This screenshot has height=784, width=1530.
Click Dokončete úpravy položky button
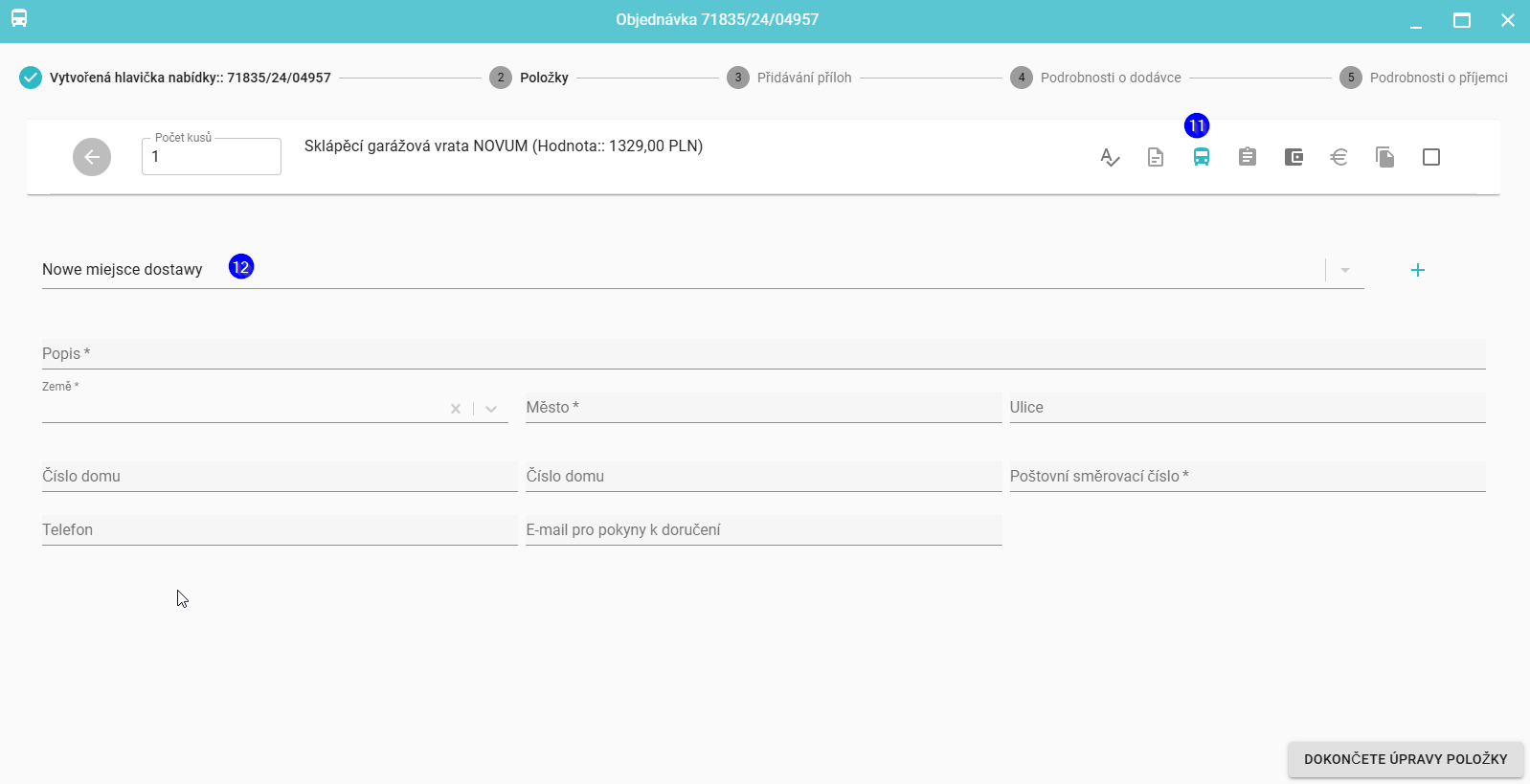pyautogui.click(x=1405, y=759)
